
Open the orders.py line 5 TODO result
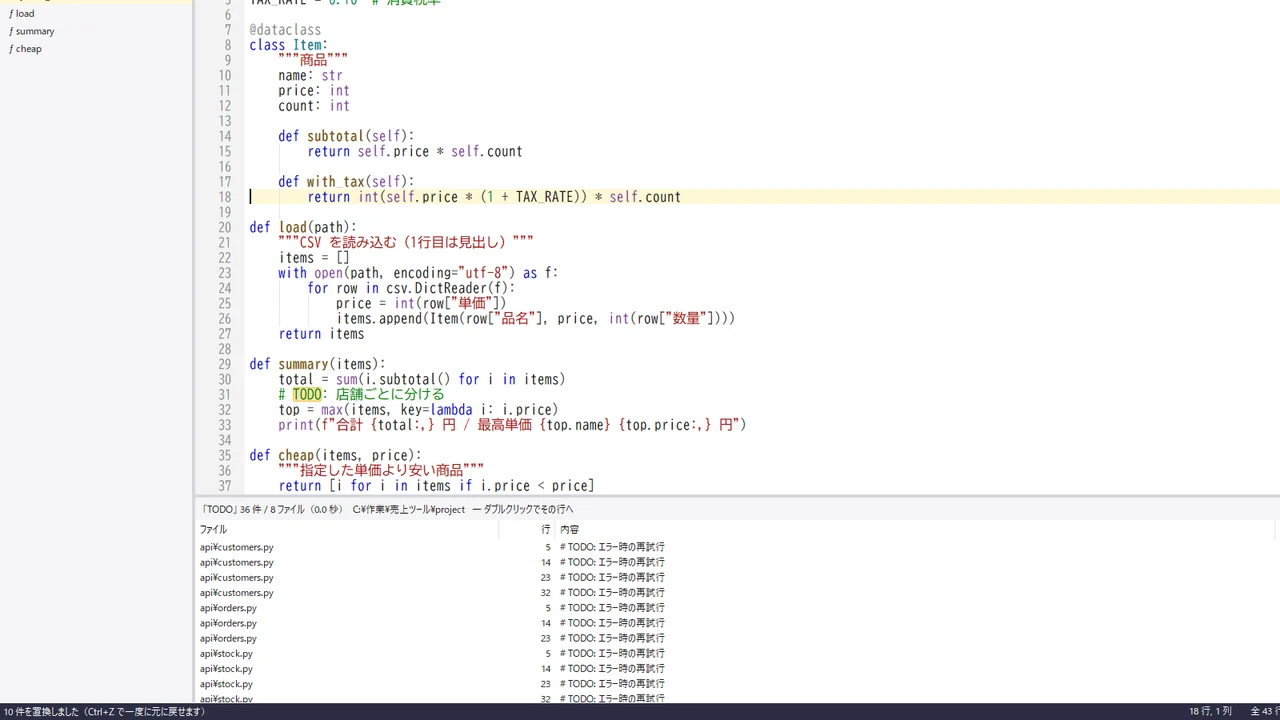click(x=737, y=608)
